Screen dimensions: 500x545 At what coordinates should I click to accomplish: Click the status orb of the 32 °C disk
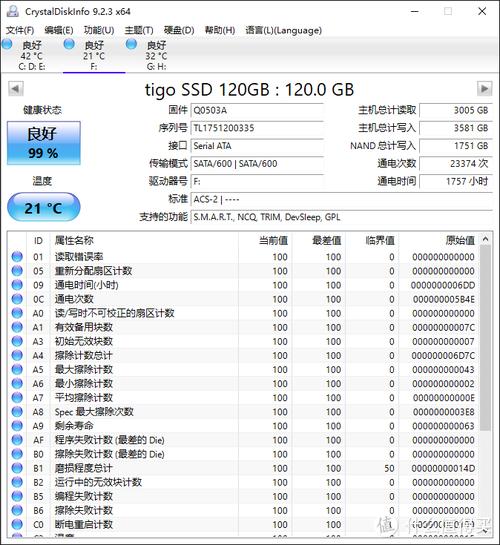pos(131,44)
